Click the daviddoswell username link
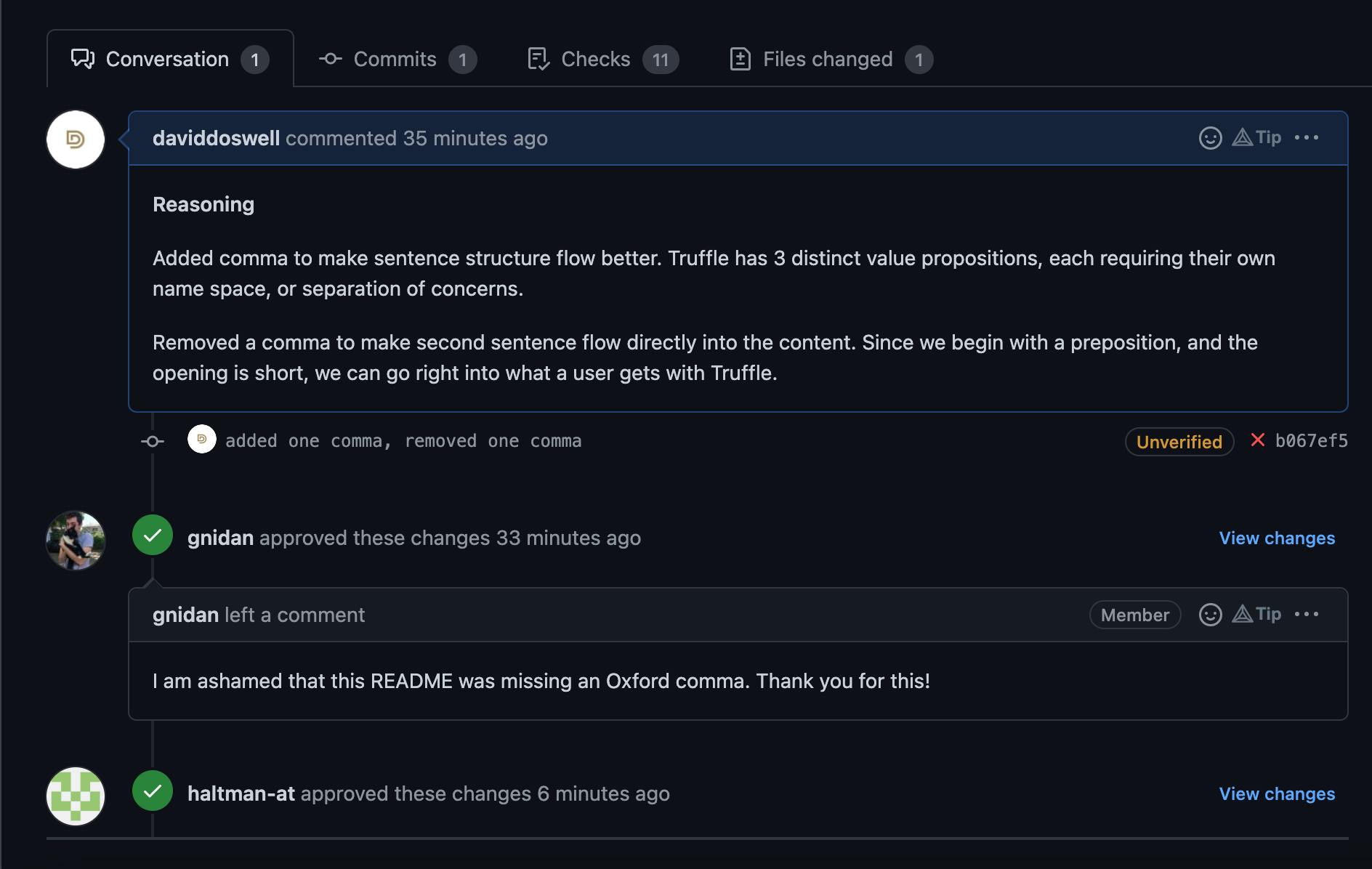 tap(216, 139)
